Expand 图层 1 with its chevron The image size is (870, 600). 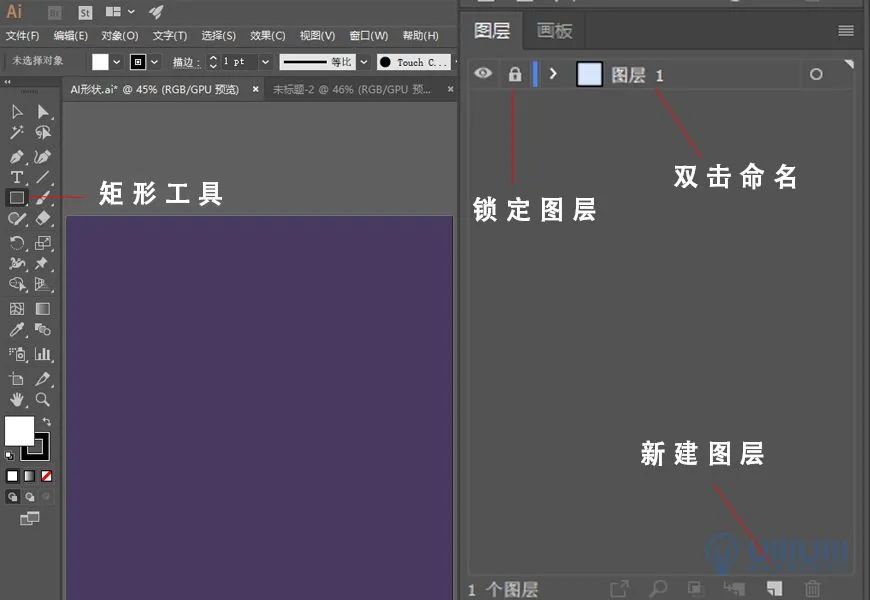pos(553,74)
